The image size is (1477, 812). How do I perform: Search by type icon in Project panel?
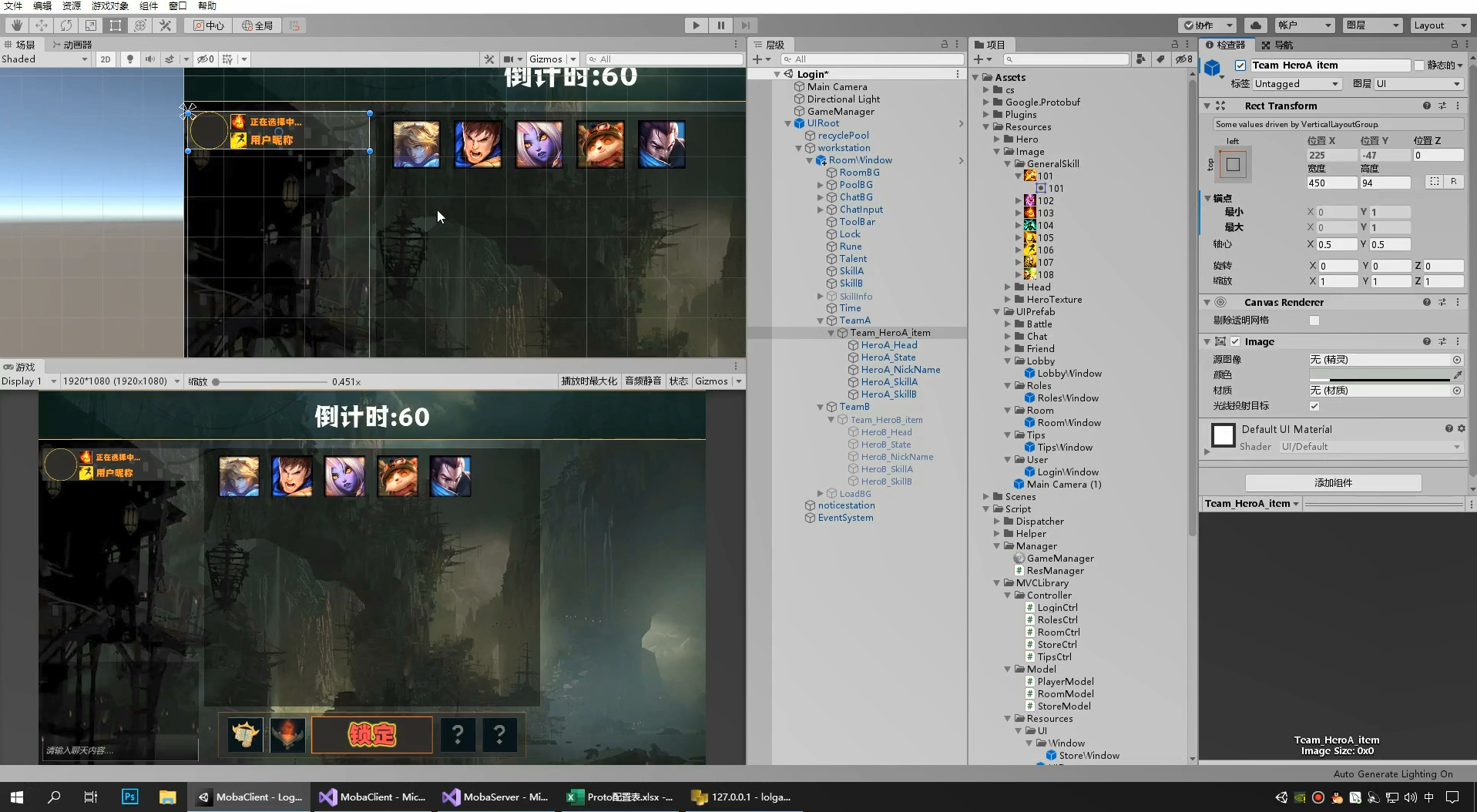[x=1141, y=59]
